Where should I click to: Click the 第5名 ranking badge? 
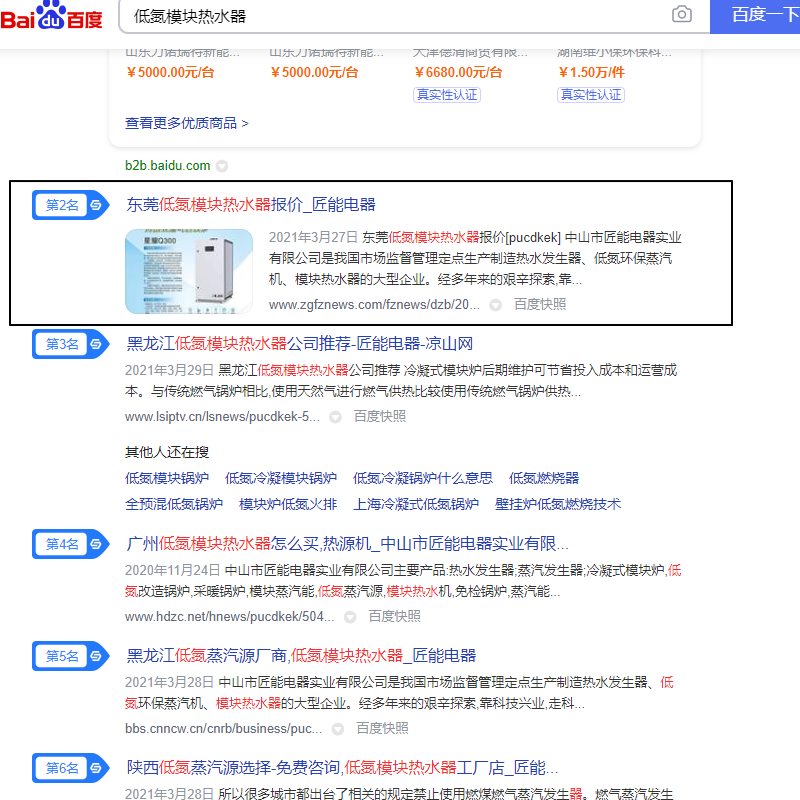click(70, 656)
